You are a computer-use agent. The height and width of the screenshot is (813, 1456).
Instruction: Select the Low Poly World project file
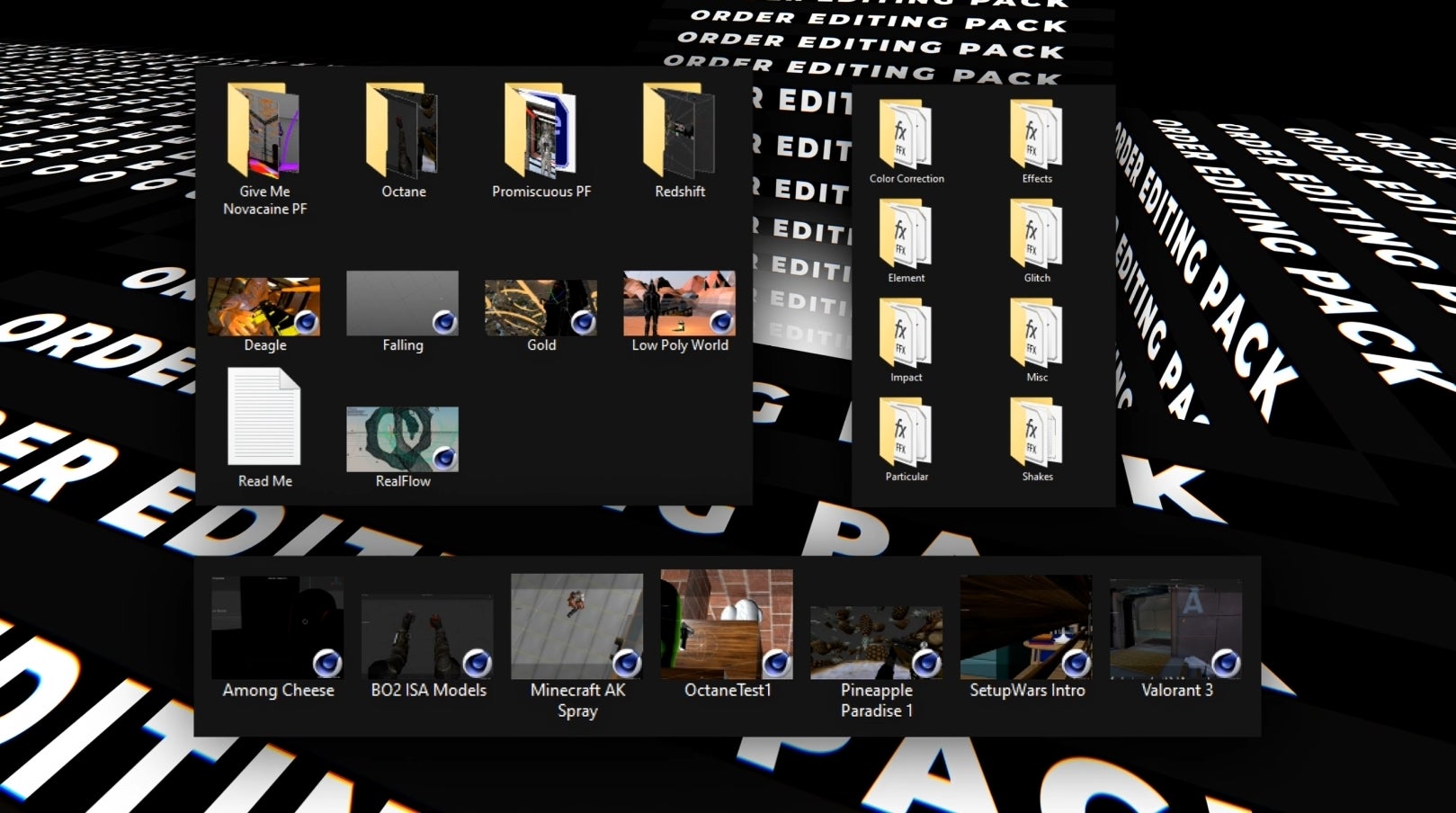click(678, 301)
